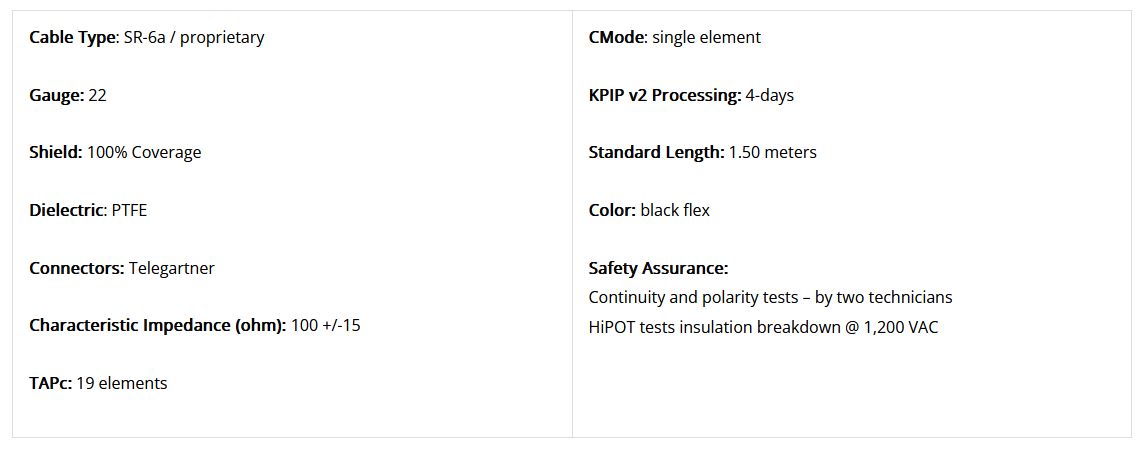Image resolution: width=1147 pixels, height=459 pixels.
Task: Click the Color black flex entry
Action: pos(649,210)
